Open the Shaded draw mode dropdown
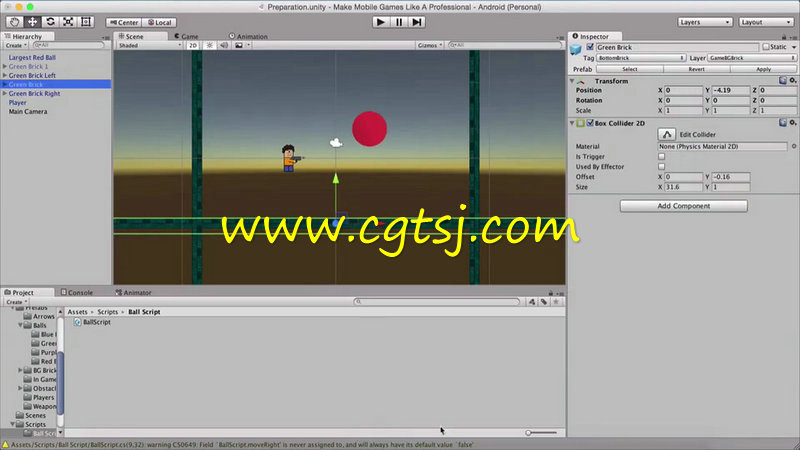The width and height of the screenshot is (800, 450). click(149, 45)
